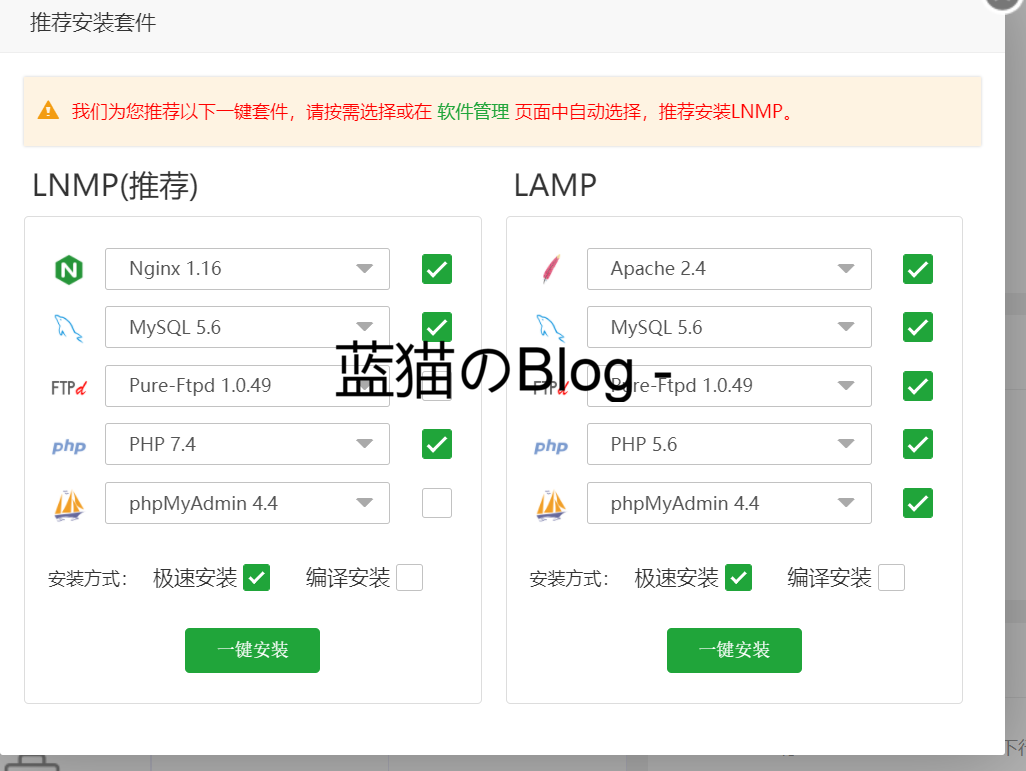This screenshot has width=1026, height=771.
Task: Click the PHP logo icon in LAMP
Action: click(x=550, y=445)
